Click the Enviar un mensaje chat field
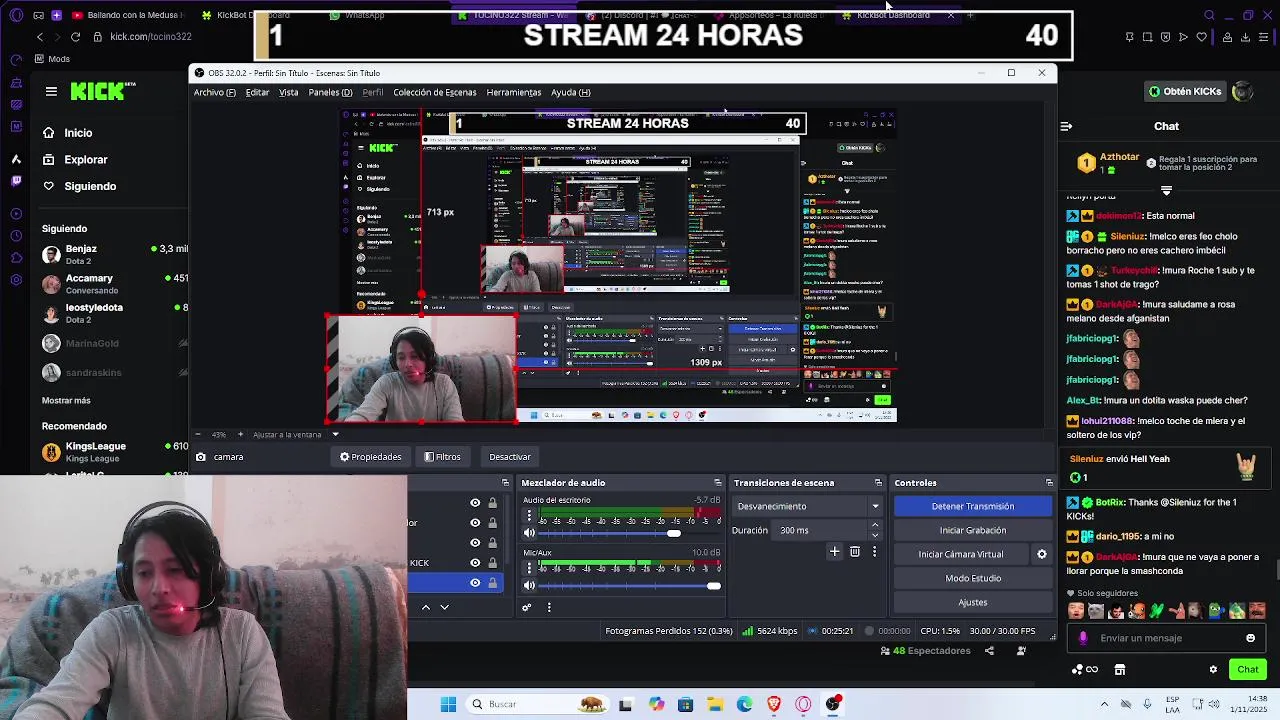 point(1165,638)
